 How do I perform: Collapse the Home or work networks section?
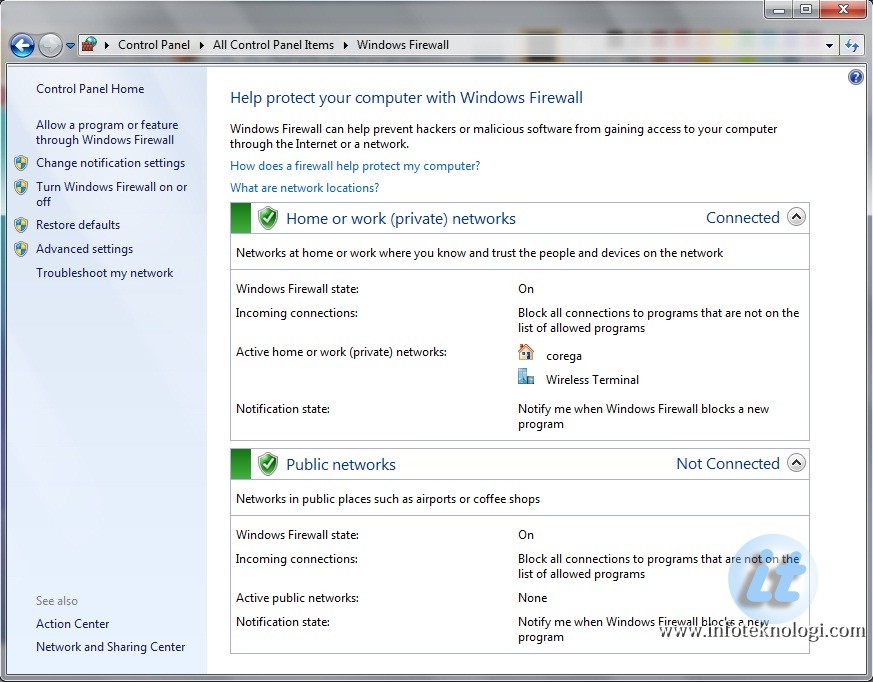point(796,217)
